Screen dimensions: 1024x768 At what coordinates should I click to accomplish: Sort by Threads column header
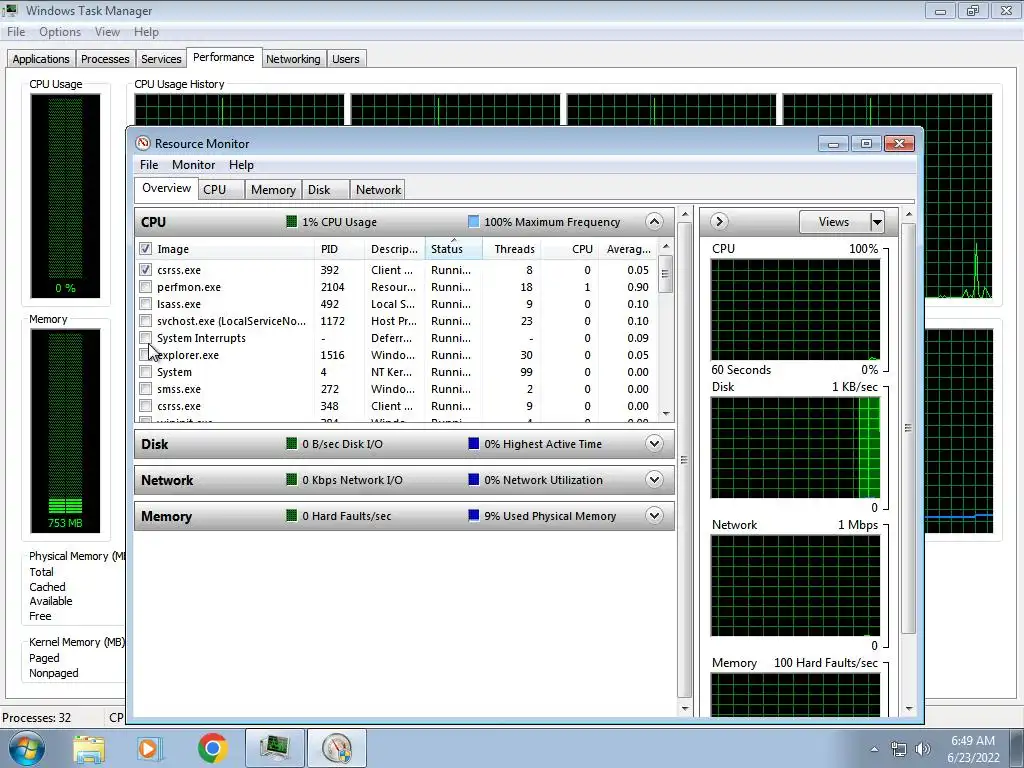(x=512, y=249)
